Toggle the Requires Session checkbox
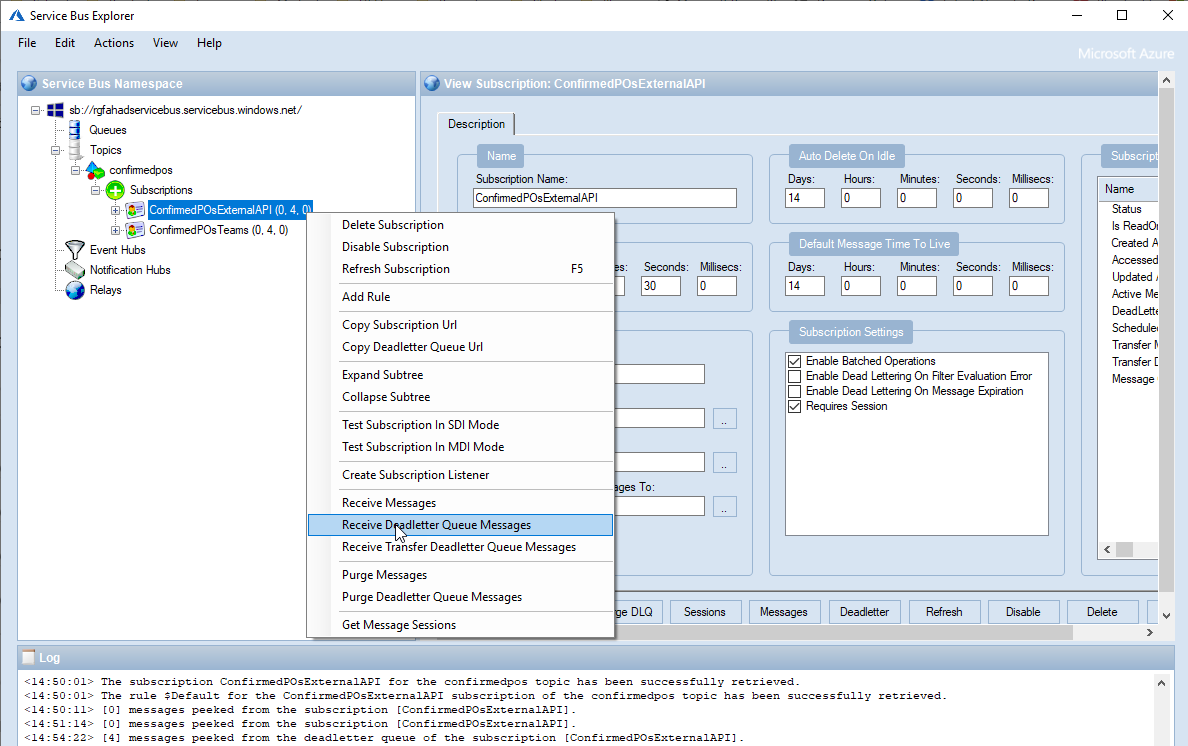 794,407
